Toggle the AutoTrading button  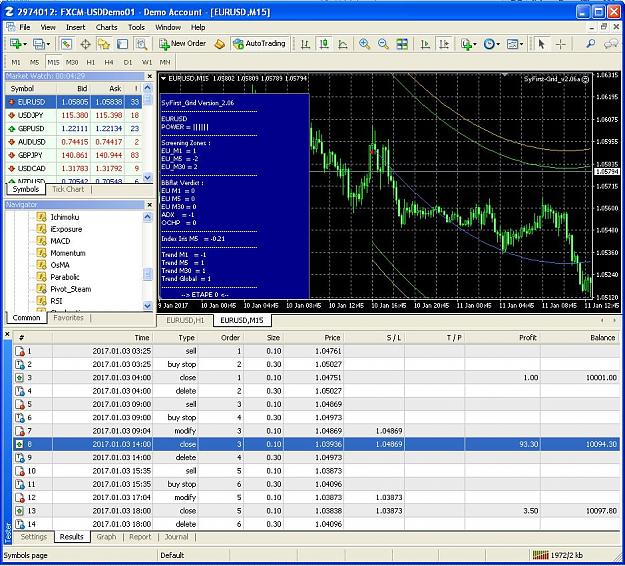[x=260, y=43]
